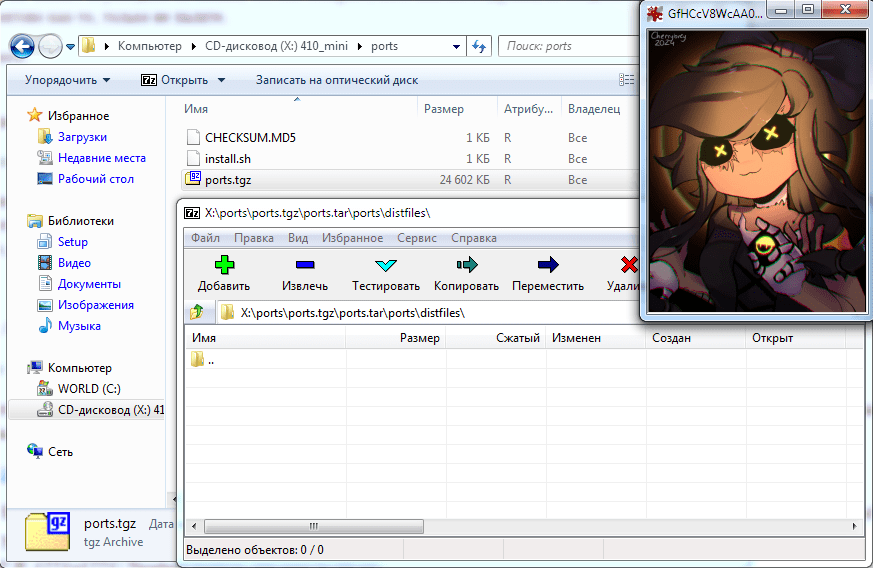Image resolution: width=873 pixels, height=568 pixels.
Task: Click the 7-Zip path address field
Action: click(x=428, y=313)
